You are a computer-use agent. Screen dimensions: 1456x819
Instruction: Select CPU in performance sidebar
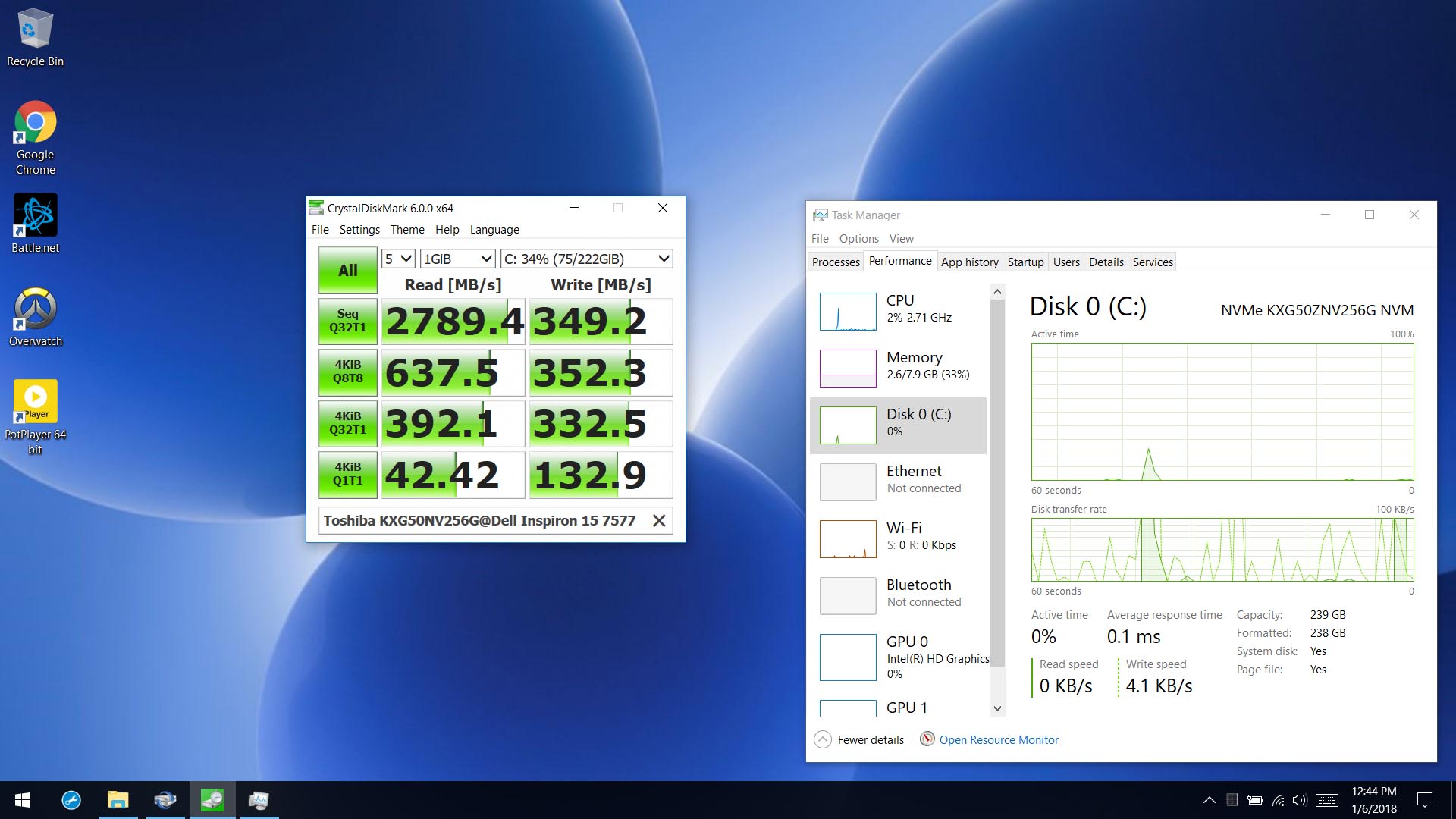coord(899,312)
